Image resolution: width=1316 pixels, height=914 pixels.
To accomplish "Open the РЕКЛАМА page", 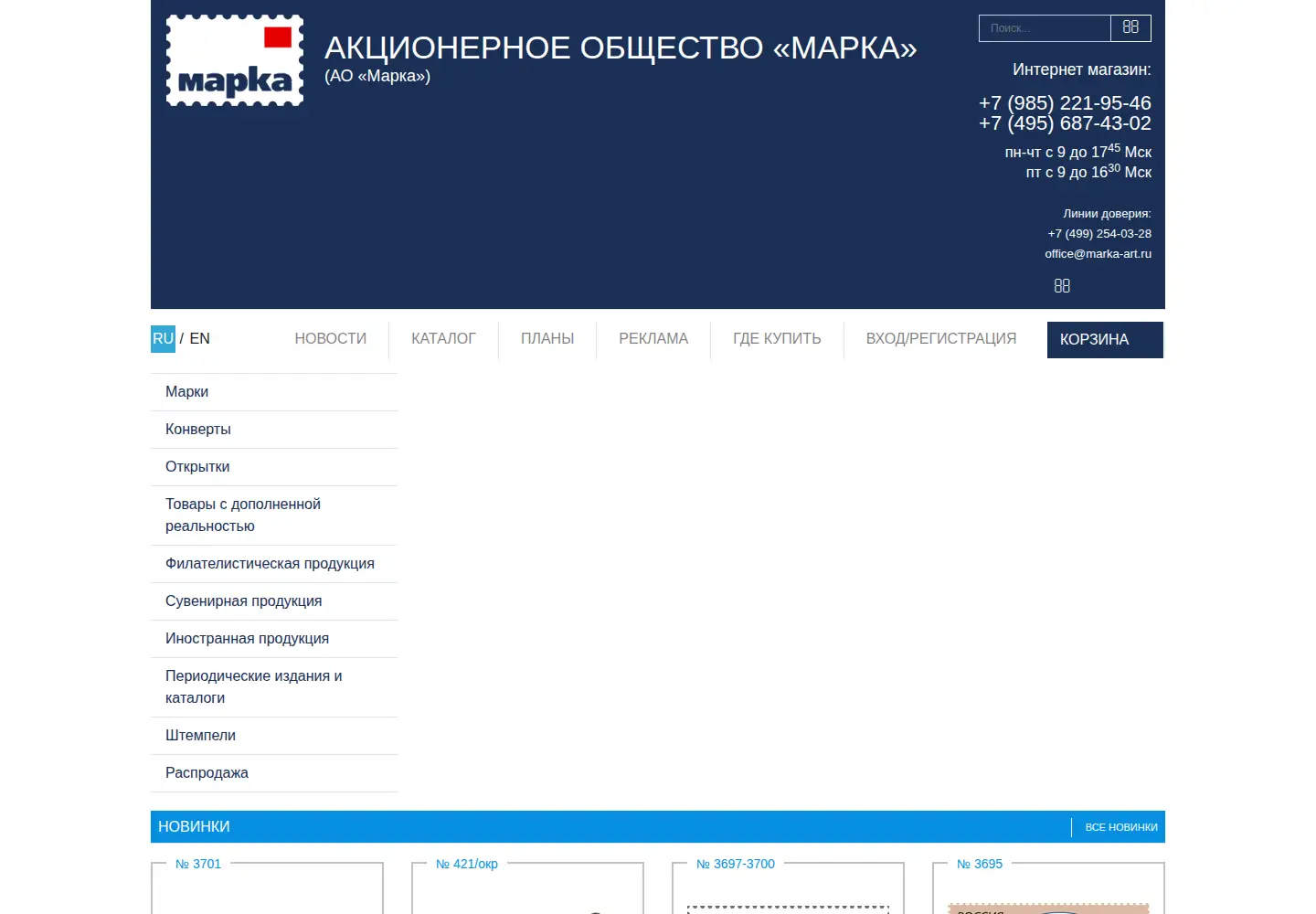I will pos(653,338).
